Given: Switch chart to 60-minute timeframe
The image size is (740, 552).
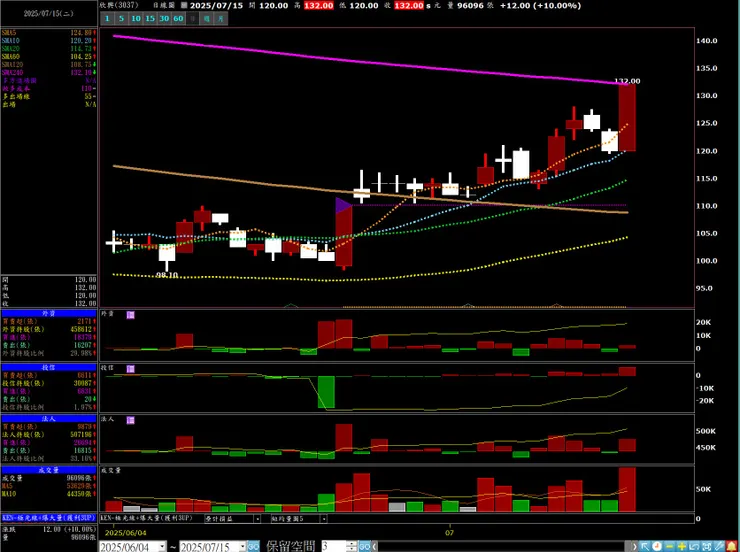Looking at the screenshot, I should [178, 18].
